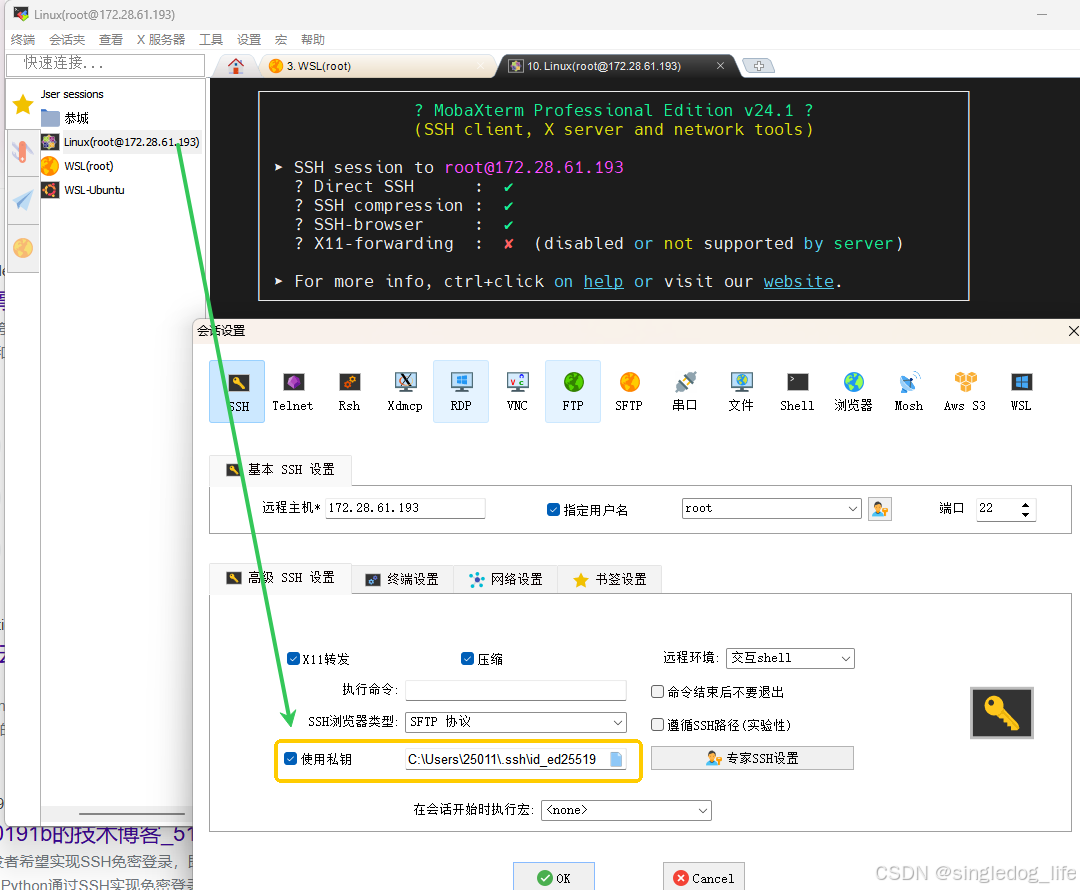
Task: Click the 远程主机 host input field
Action: tap(405, 508)
